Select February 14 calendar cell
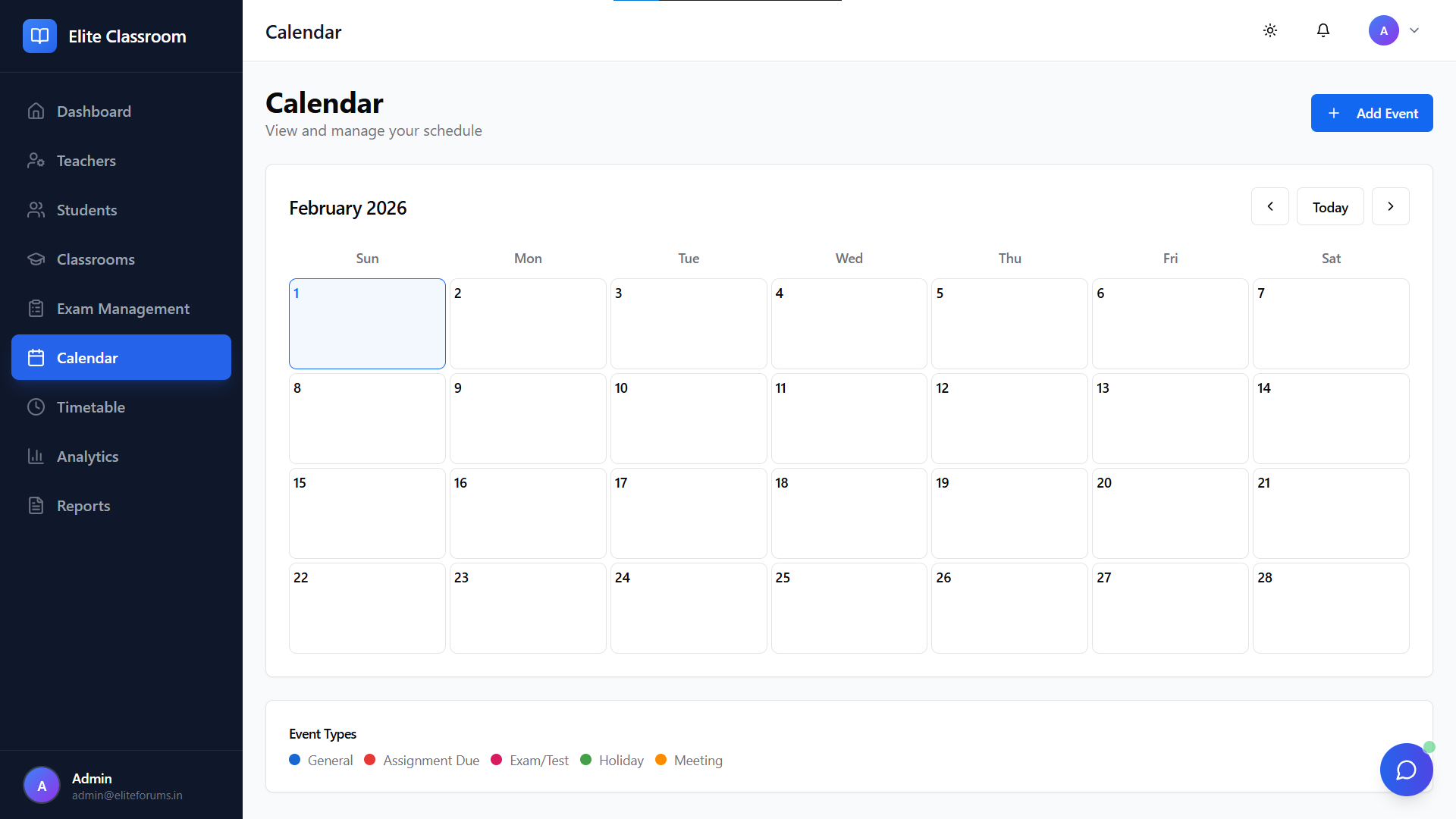This screenshot has height=819, width=1456. [1331, 419]
